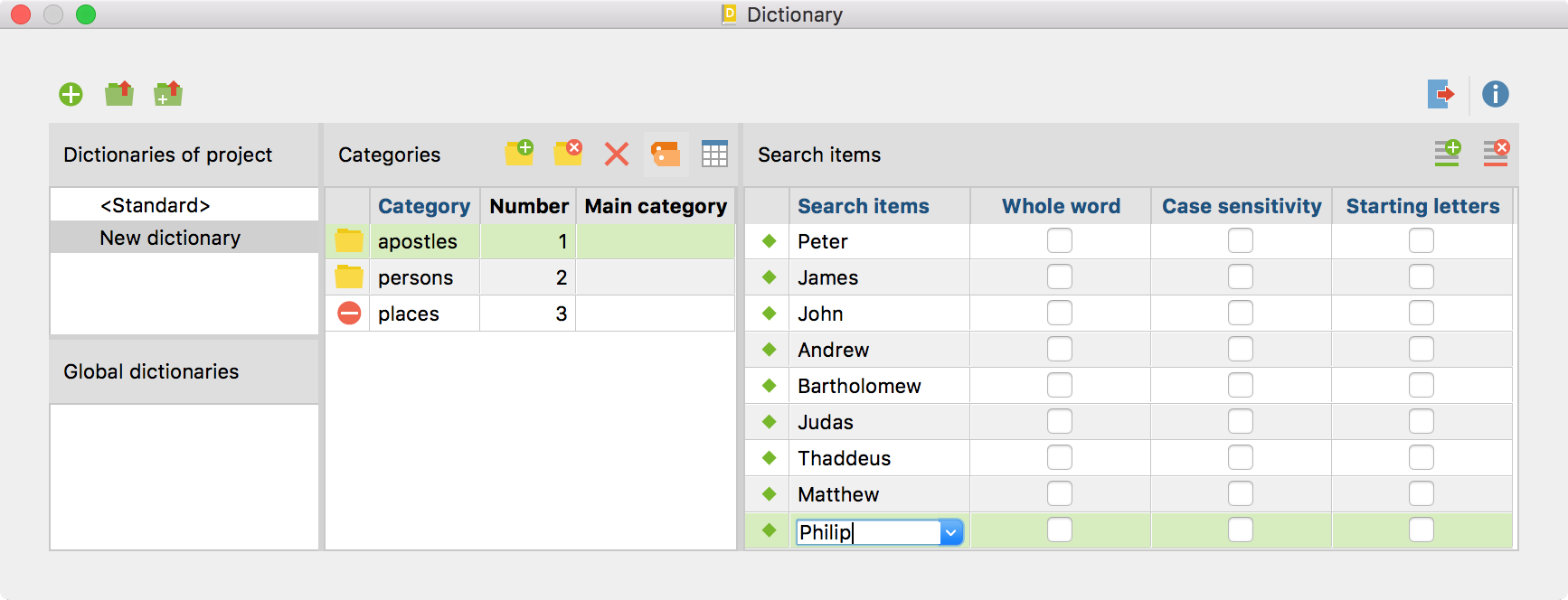Open the dropdown arrow in the Philip field
The width and height of the screenshot is (1568, 600).
[x=951, y=532]
